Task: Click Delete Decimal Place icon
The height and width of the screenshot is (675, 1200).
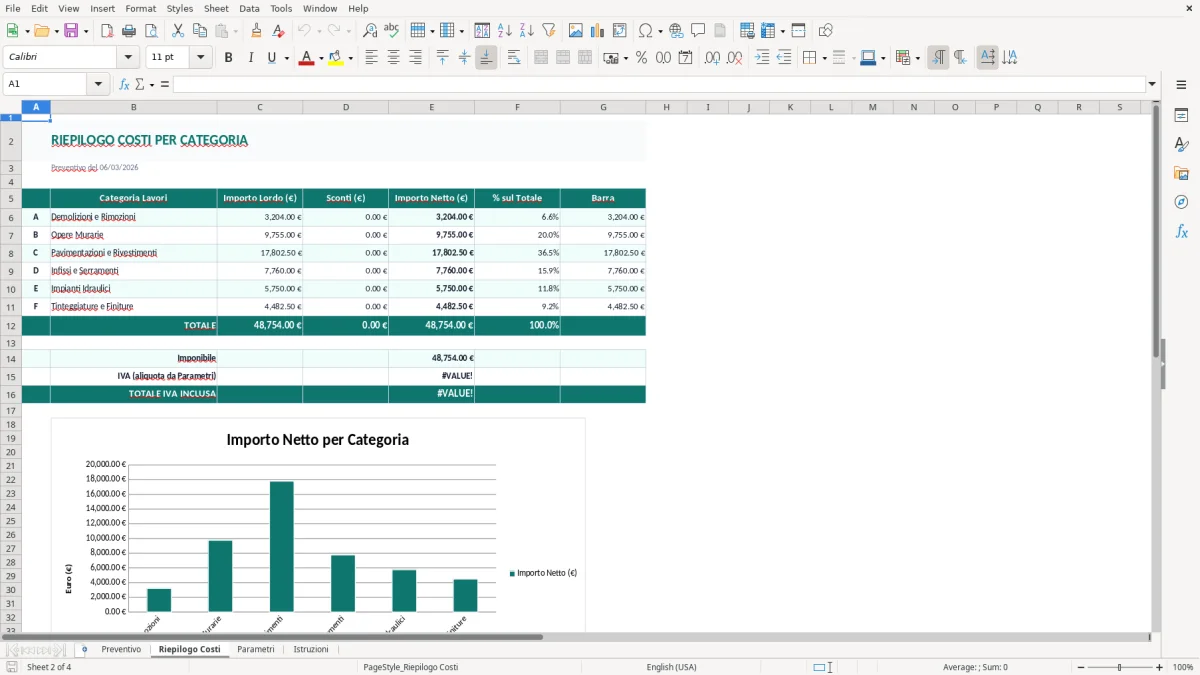Action: coord(734,58)
